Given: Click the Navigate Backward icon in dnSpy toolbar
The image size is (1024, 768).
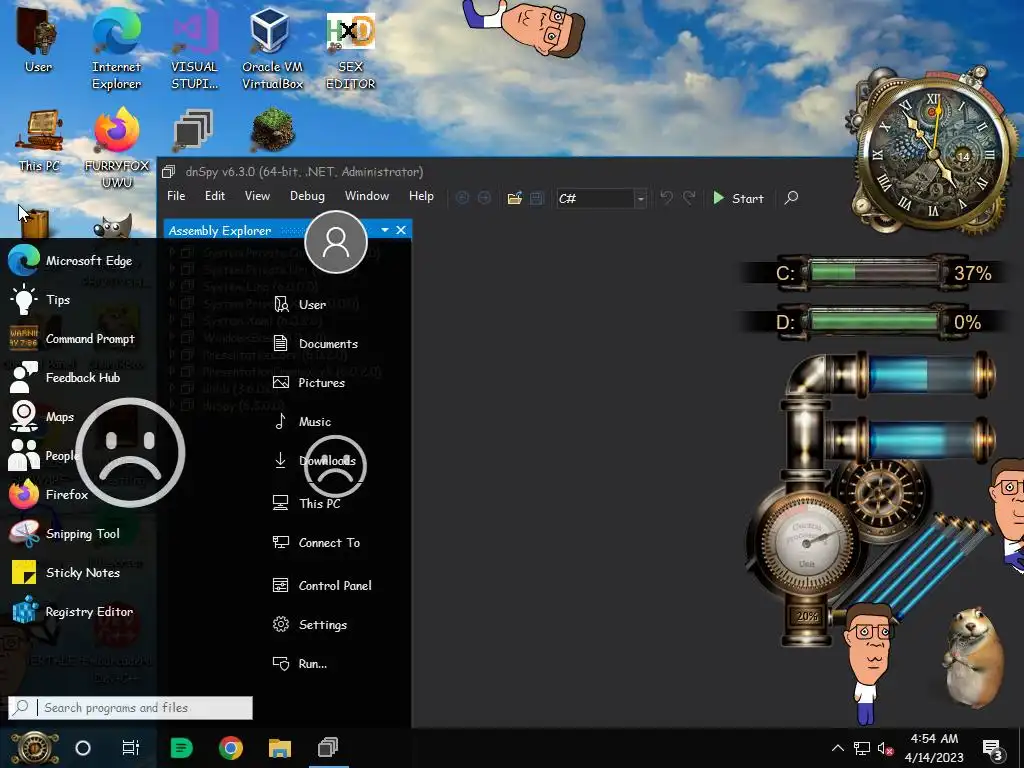Looking at the screenshot, I should coord(462,198).
